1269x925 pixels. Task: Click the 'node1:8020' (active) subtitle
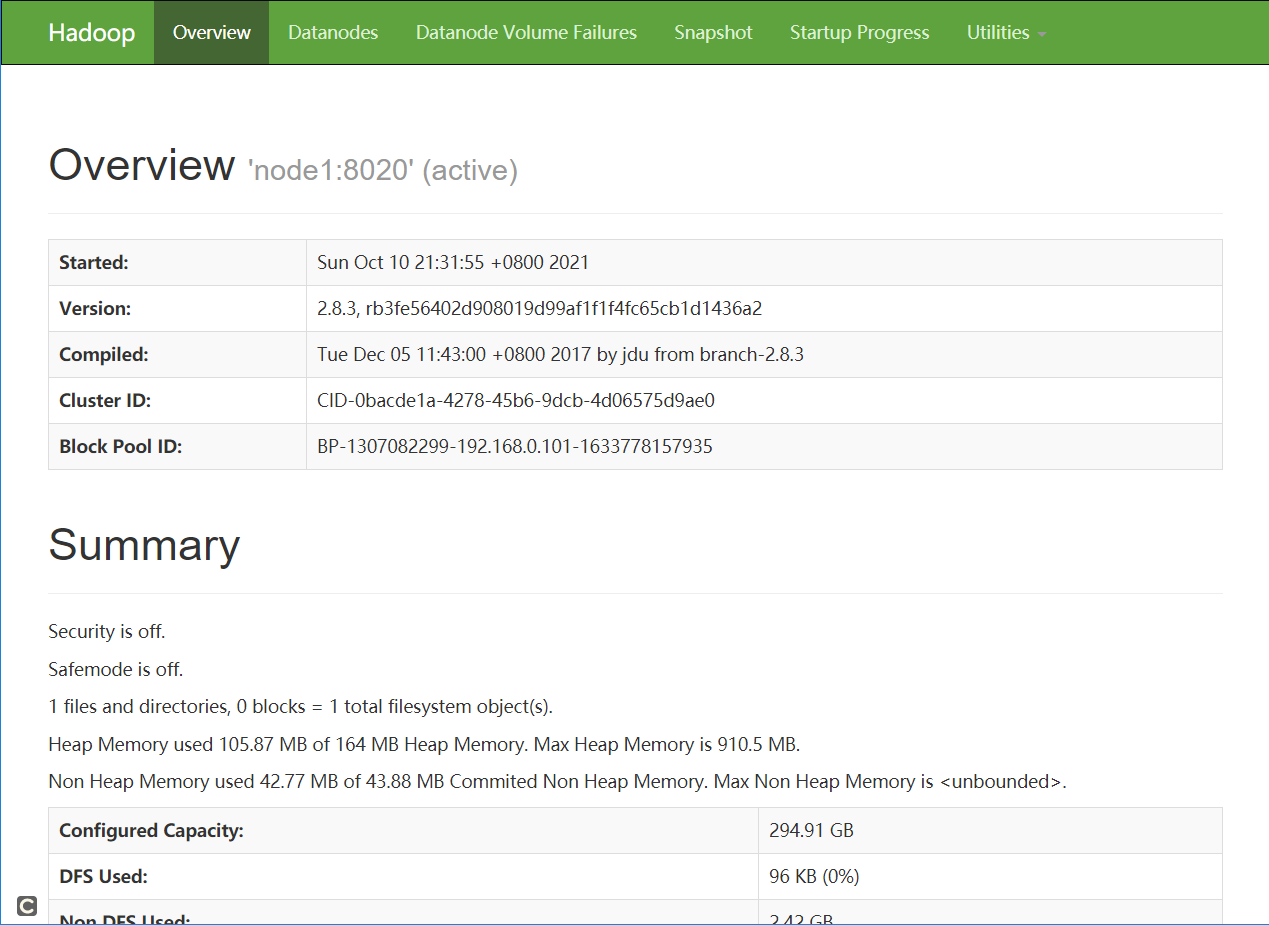click(383, 170)
